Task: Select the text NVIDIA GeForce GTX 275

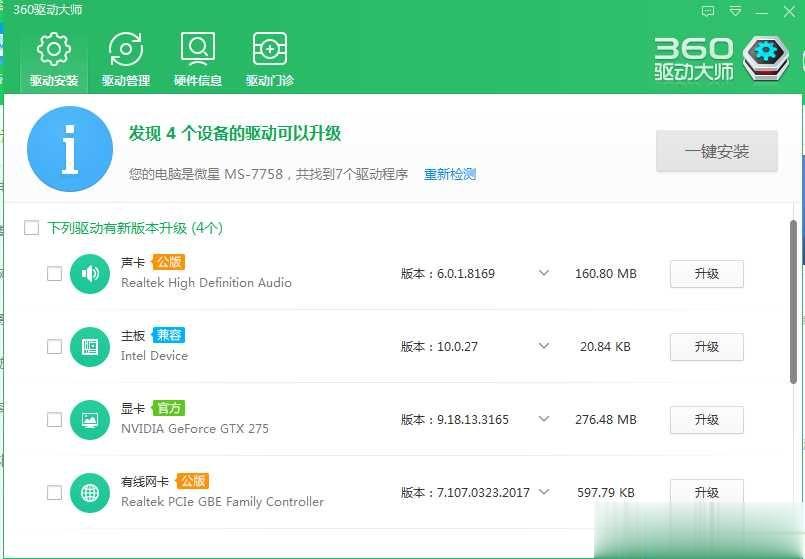Action: [195, 429]
